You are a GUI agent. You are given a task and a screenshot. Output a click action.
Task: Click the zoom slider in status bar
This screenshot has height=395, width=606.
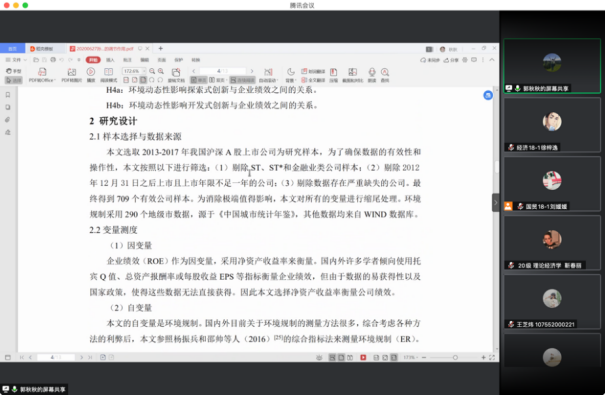pyautogui.click(x=455, y=358)
